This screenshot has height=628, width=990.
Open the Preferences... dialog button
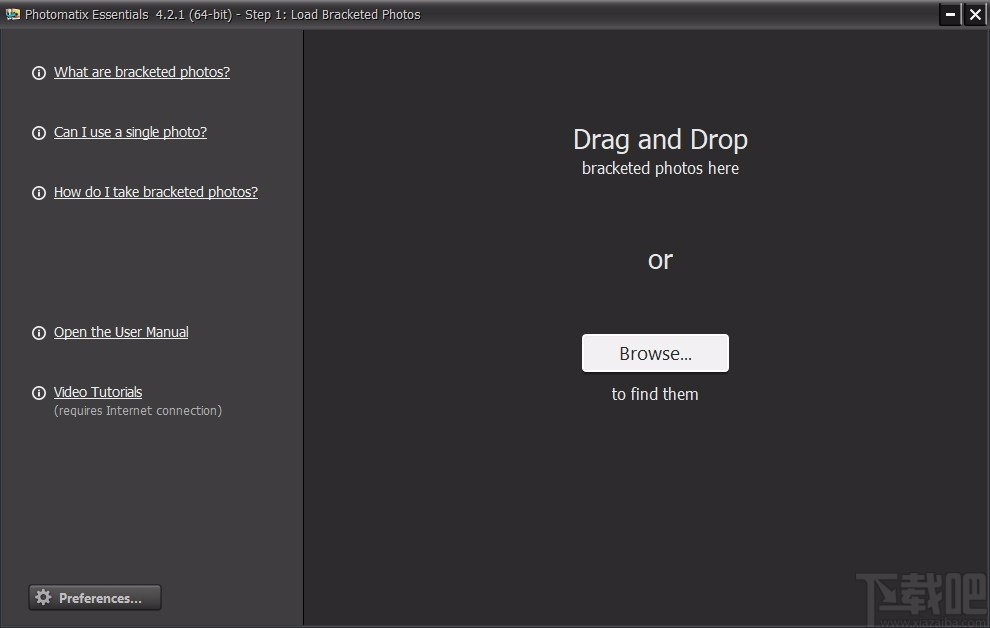point(95,598)
